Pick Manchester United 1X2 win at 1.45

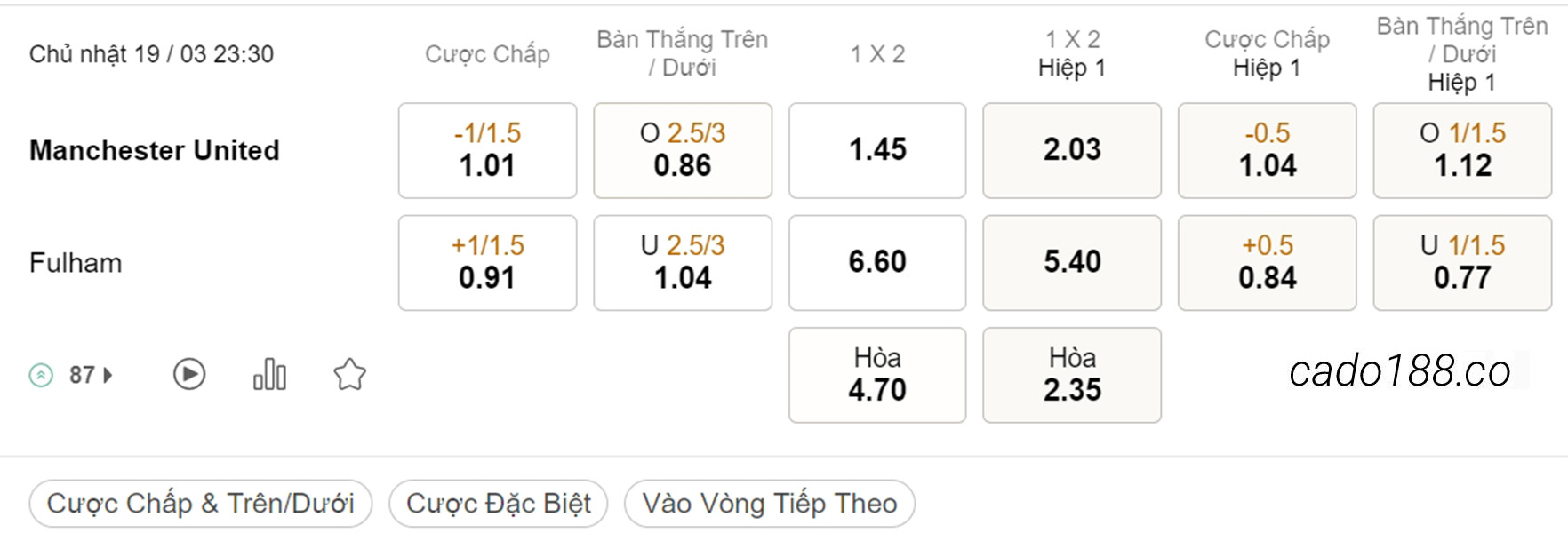(x=877, y=150)
